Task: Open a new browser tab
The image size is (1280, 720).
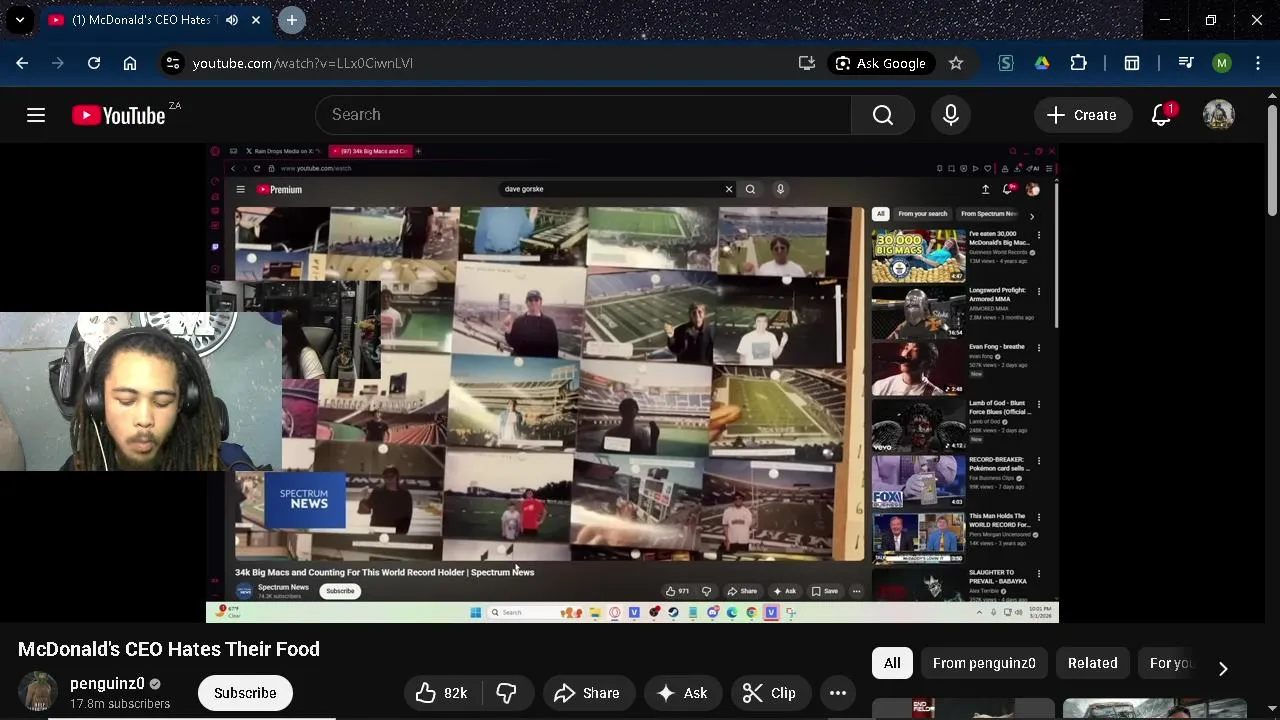Action: coord(291,20)
